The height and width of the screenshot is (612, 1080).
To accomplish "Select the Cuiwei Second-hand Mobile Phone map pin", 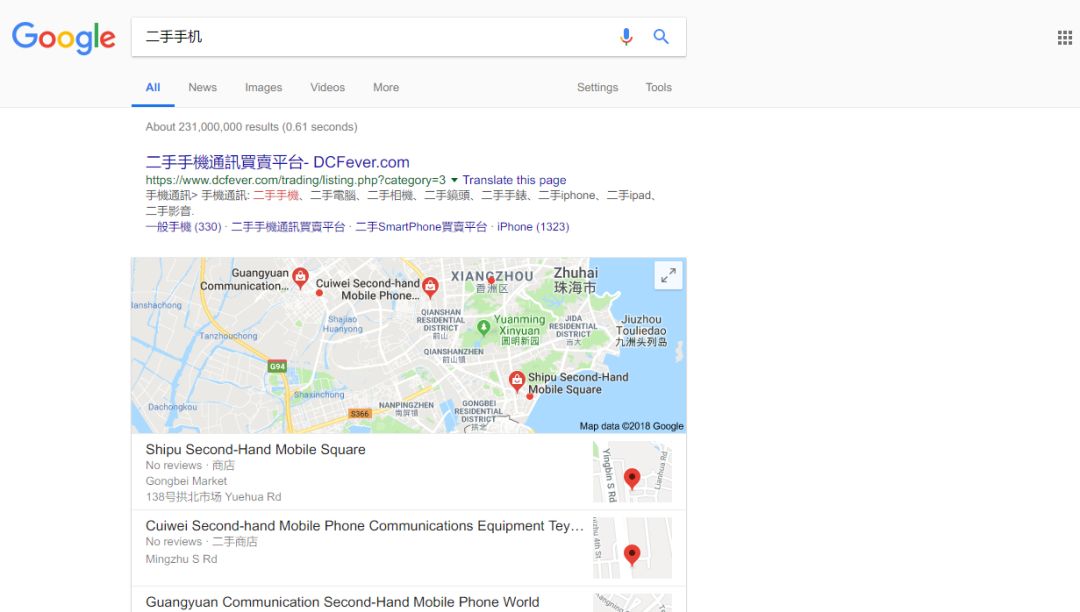I will tap(430, 286).
